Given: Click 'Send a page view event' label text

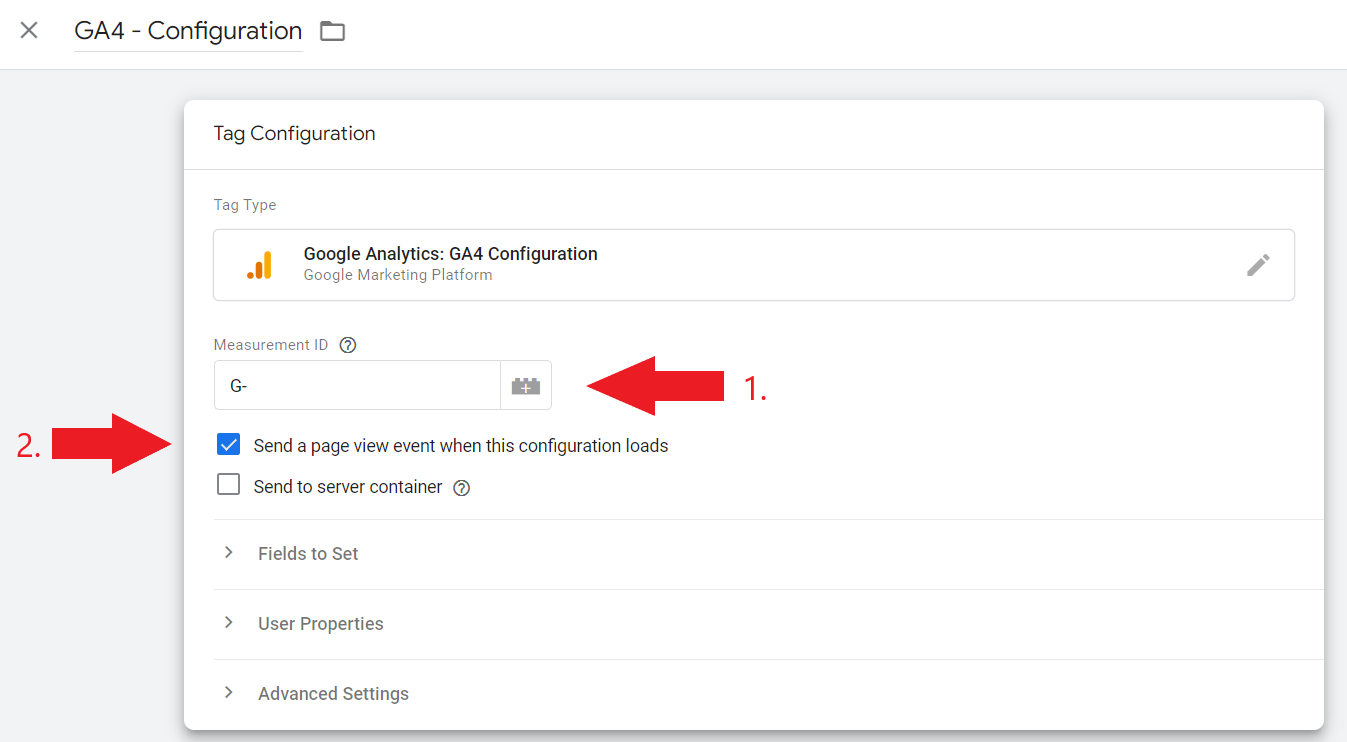Looking at the screenshot, I should (x=460, y=446).
